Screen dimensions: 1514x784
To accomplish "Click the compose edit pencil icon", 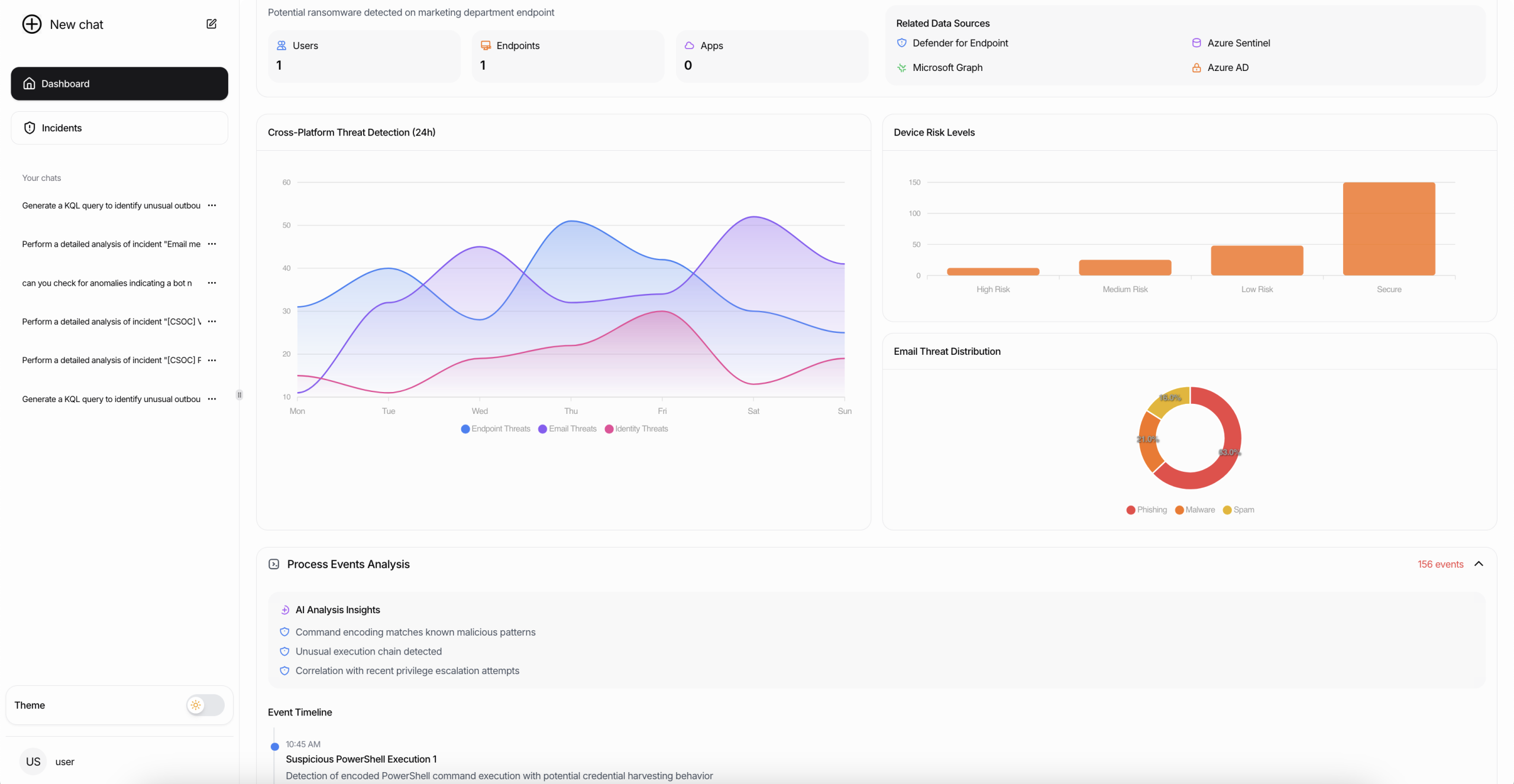I will pos(211,24).
